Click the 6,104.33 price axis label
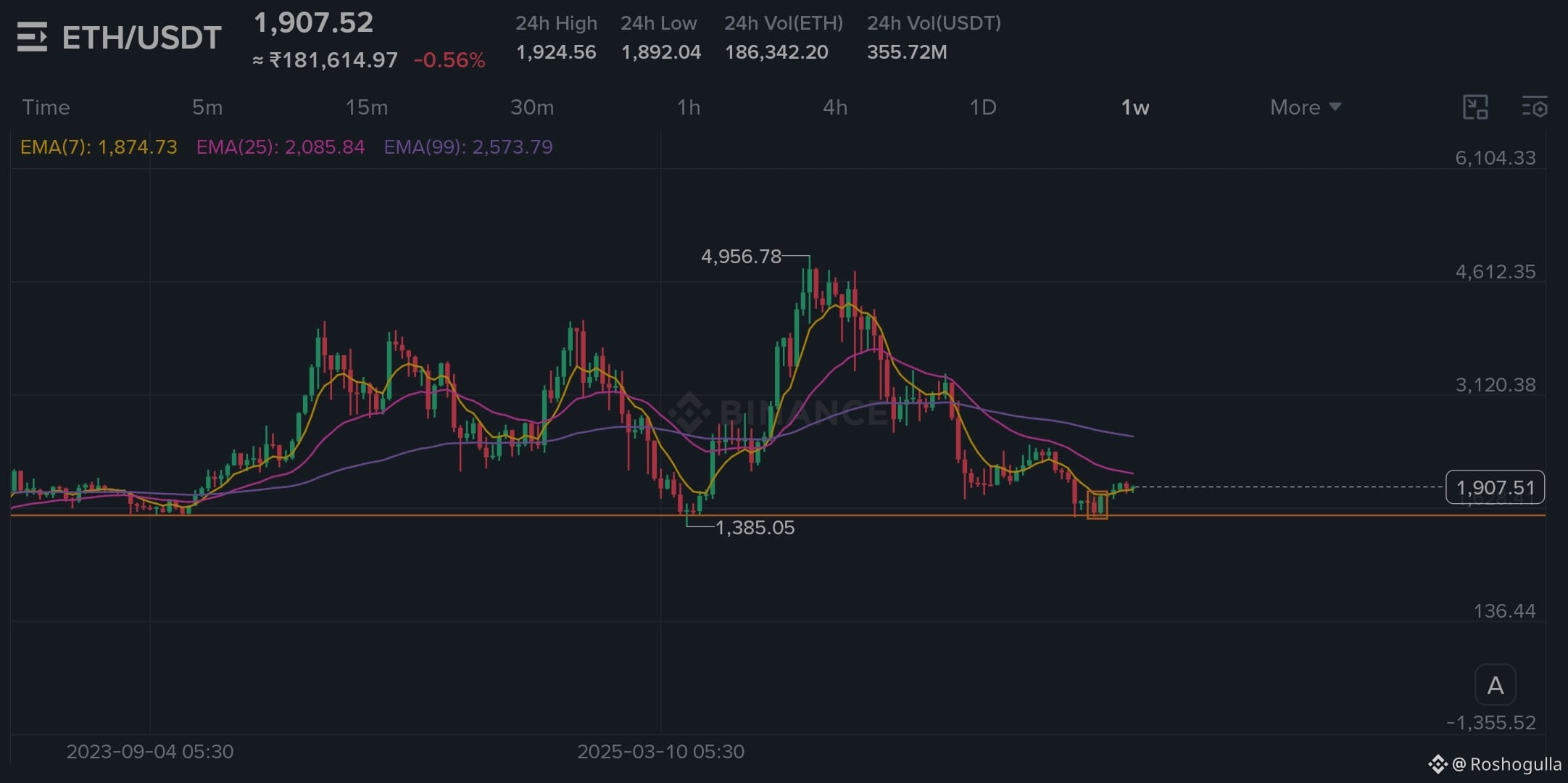This screenshot has width=1568, height=783. 1496,158
